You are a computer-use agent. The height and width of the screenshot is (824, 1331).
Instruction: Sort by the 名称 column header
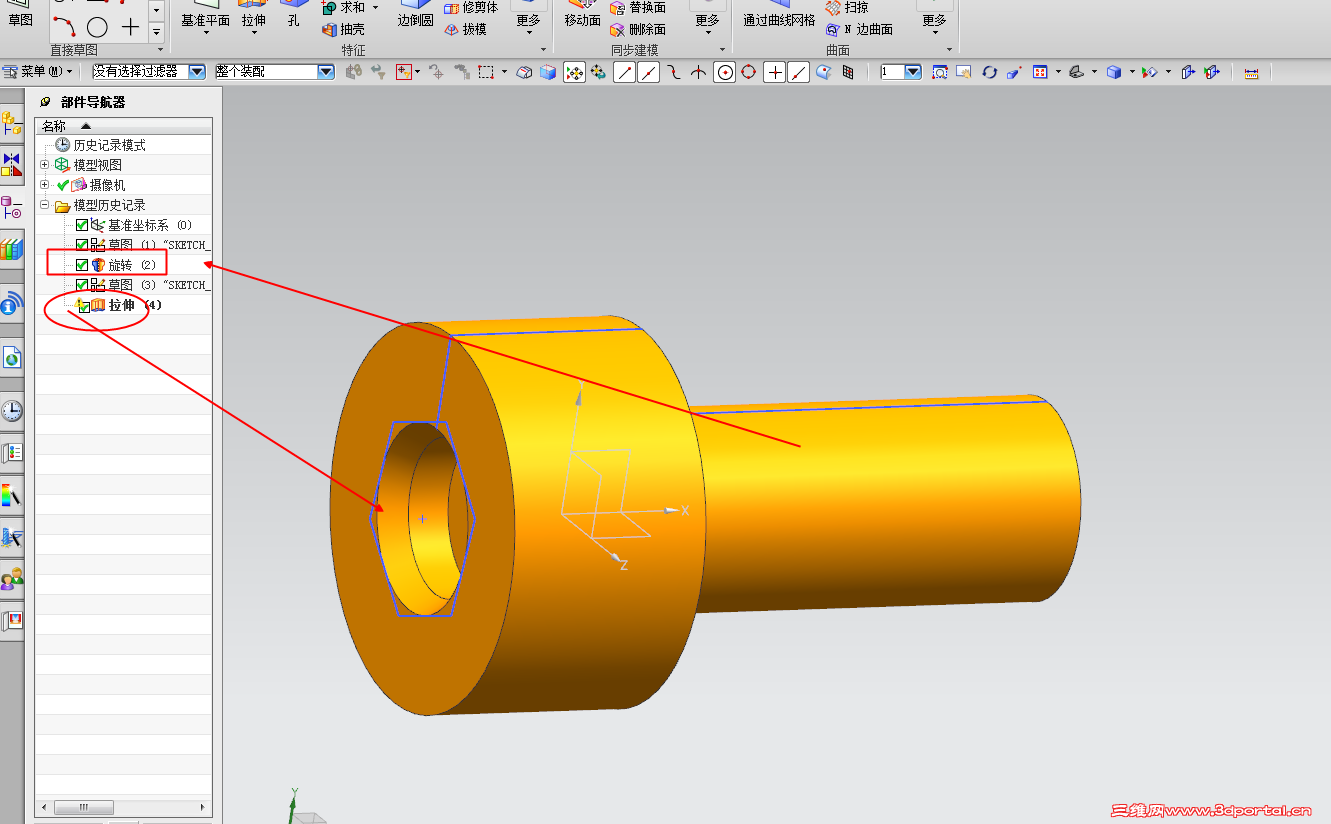coord(123,126)
